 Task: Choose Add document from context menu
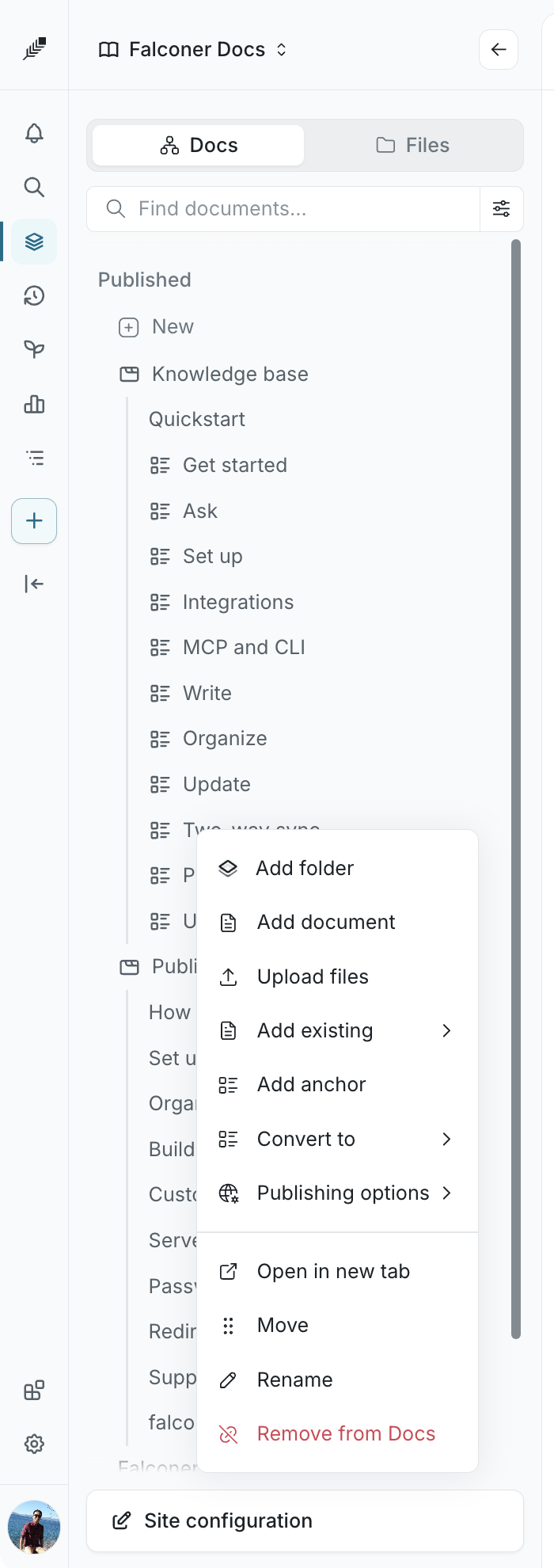click(337, 922)
